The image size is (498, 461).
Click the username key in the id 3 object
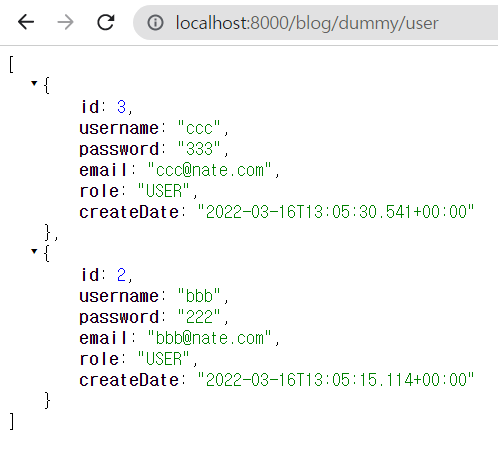[x=119, y=128]
